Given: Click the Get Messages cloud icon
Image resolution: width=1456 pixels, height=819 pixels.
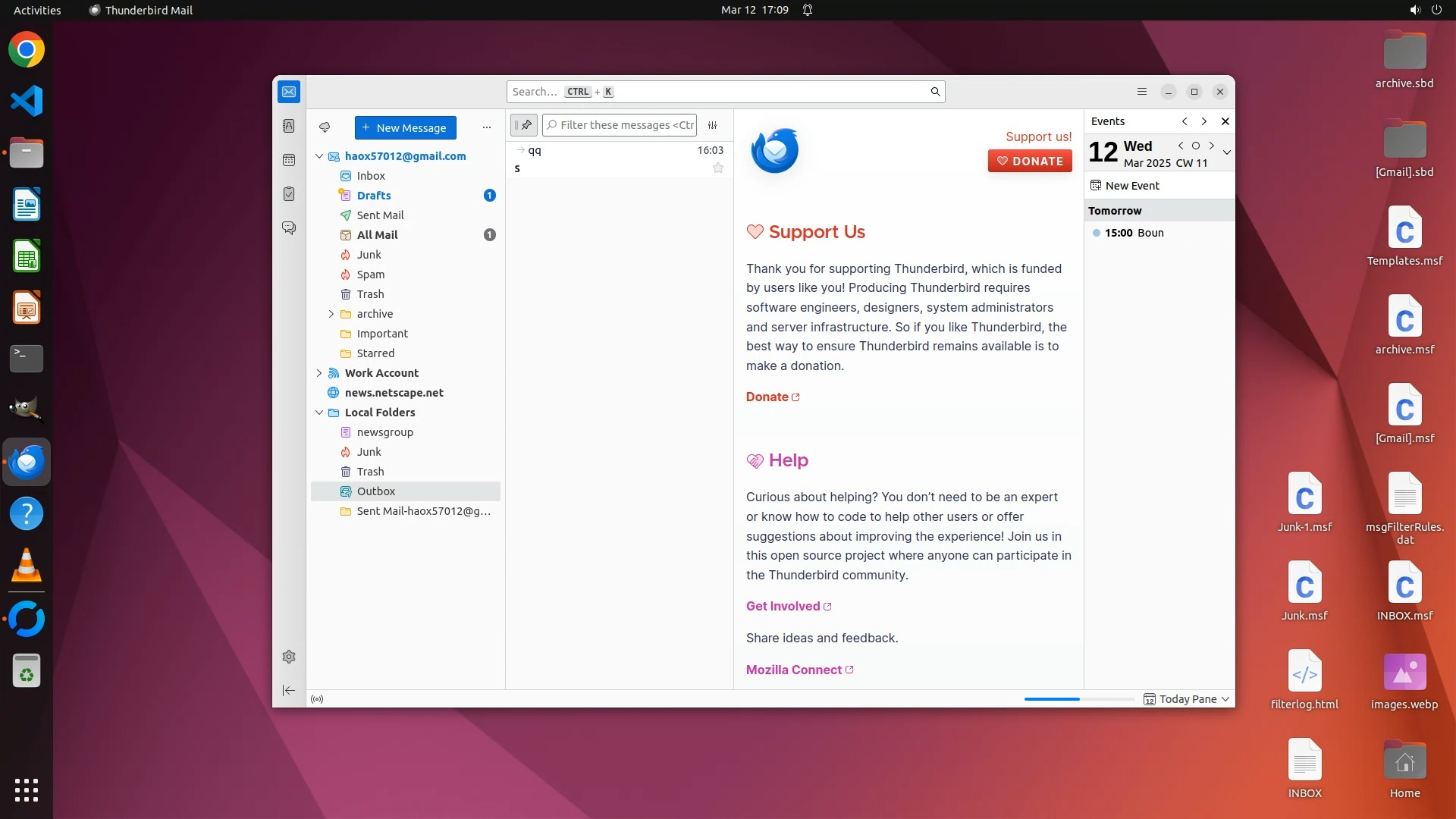Looking at the screenshot, I should [325, 127].
